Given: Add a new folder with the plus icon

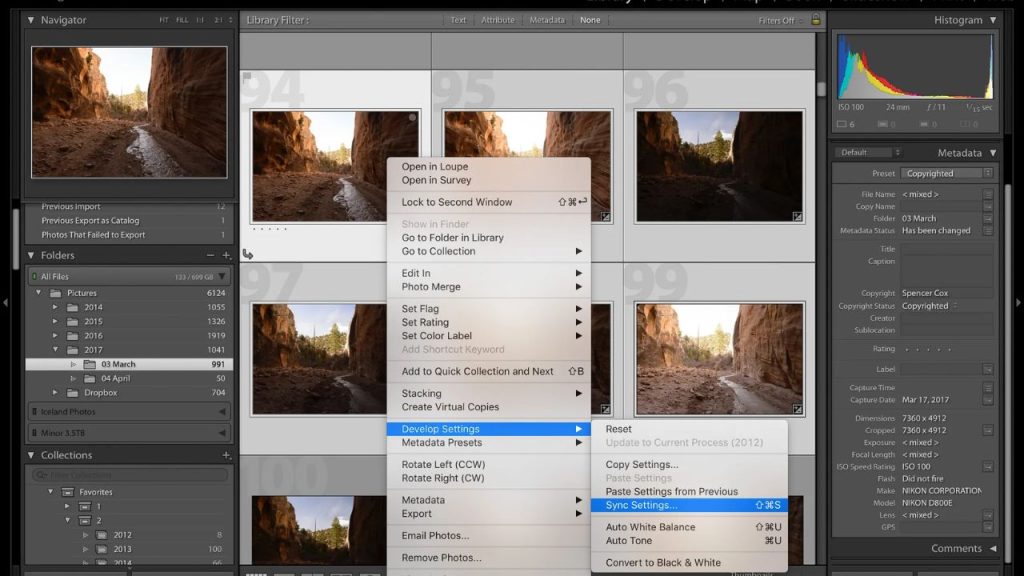Looking at the screenshot, I should tap(226, 256).
